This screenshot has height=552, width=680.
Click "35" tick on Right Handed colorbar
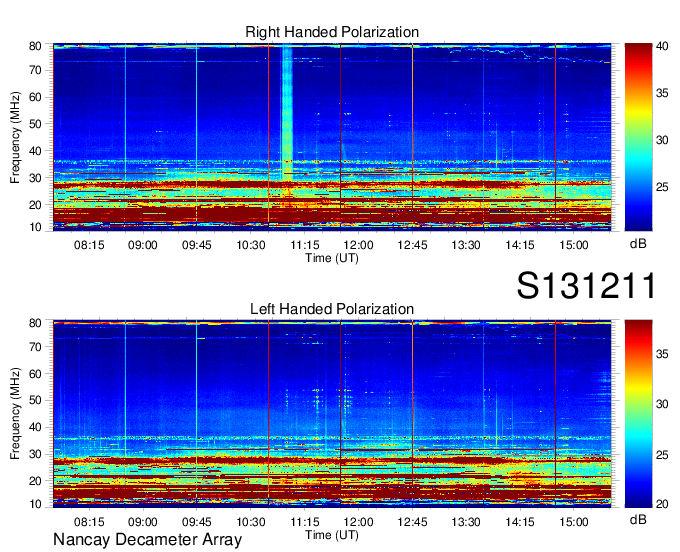point(662,93)
